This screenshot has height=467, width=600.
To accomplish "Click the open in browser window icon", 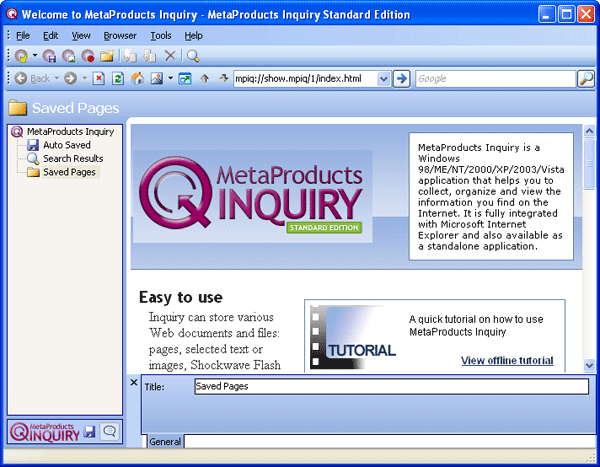I will [x=185, y=78].
